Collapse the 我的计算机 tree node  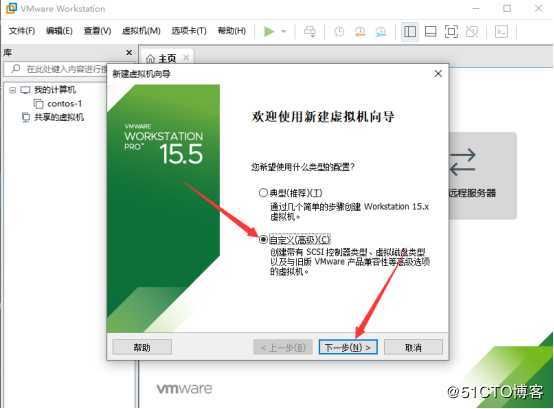13,90
